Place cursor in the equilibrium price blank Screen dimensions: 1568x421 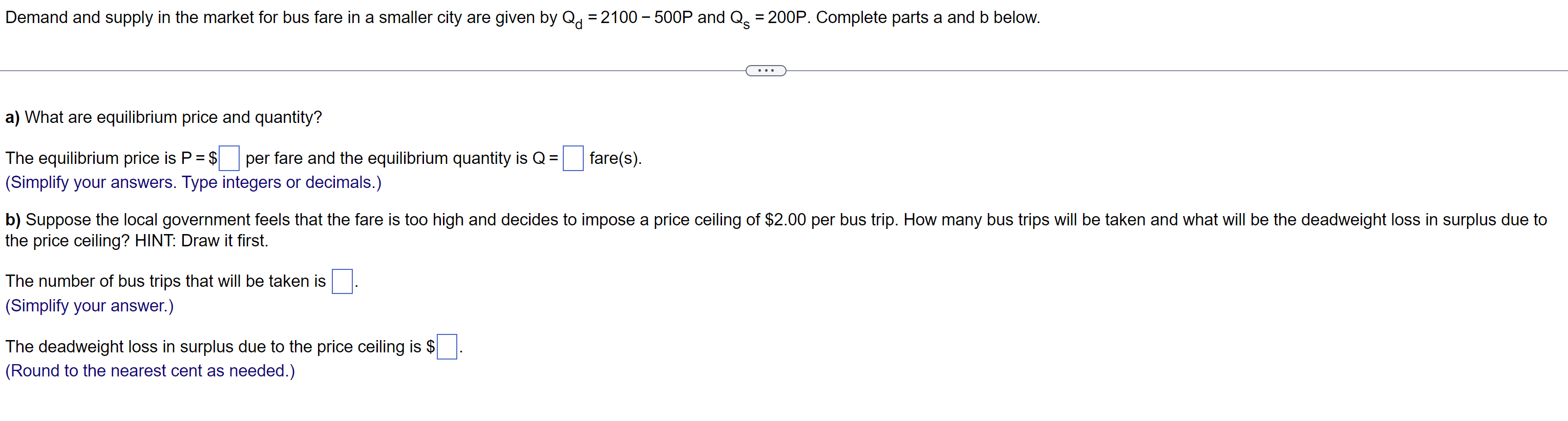click(x=229, y=159)
